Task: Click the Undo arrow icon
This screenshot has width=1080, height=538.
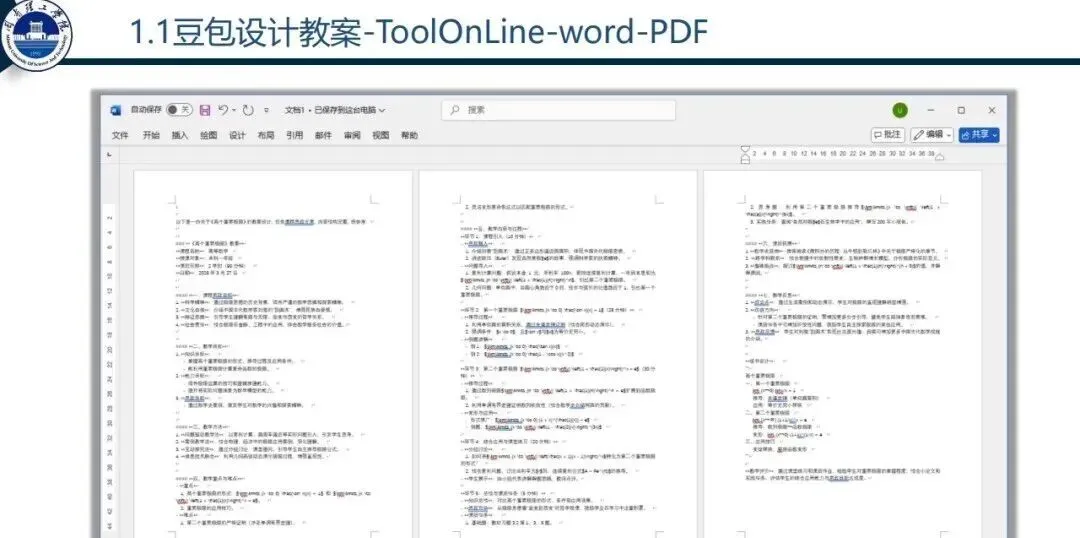Action: (x=223, y=110)
